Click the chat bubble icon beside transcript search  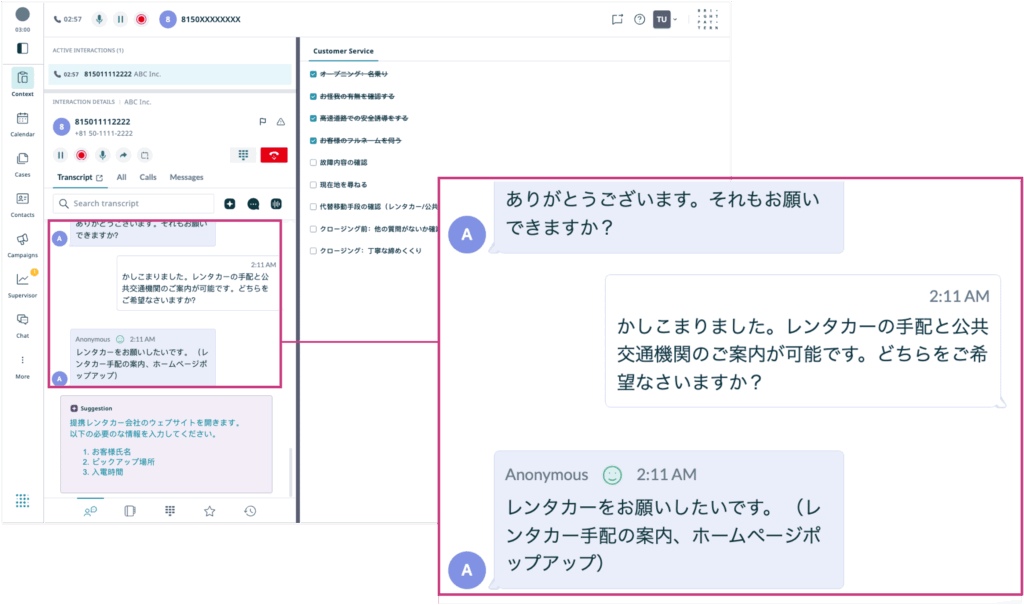pyautogui.click(x=253, y=204)
